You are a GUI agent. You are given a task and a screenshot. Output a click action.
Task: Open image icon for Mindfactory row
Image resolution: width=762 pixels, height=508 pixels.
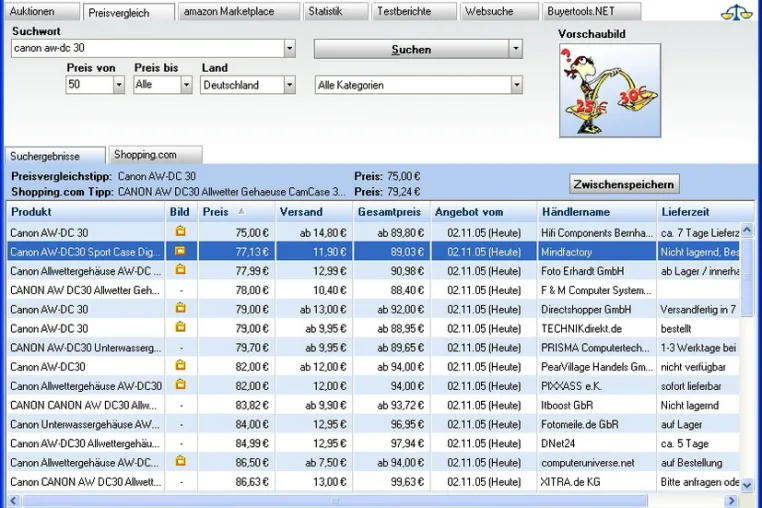coord(180,251)
